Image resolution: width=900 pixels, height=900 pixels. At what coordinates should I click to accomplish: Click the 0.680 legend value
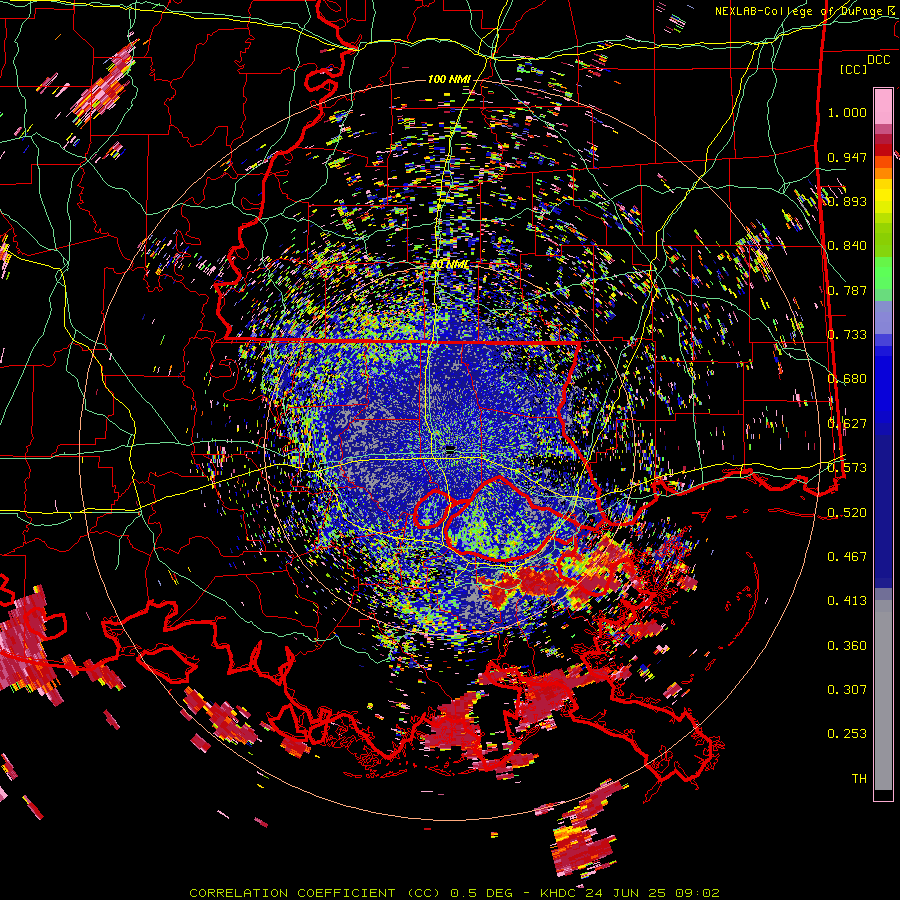847,379
